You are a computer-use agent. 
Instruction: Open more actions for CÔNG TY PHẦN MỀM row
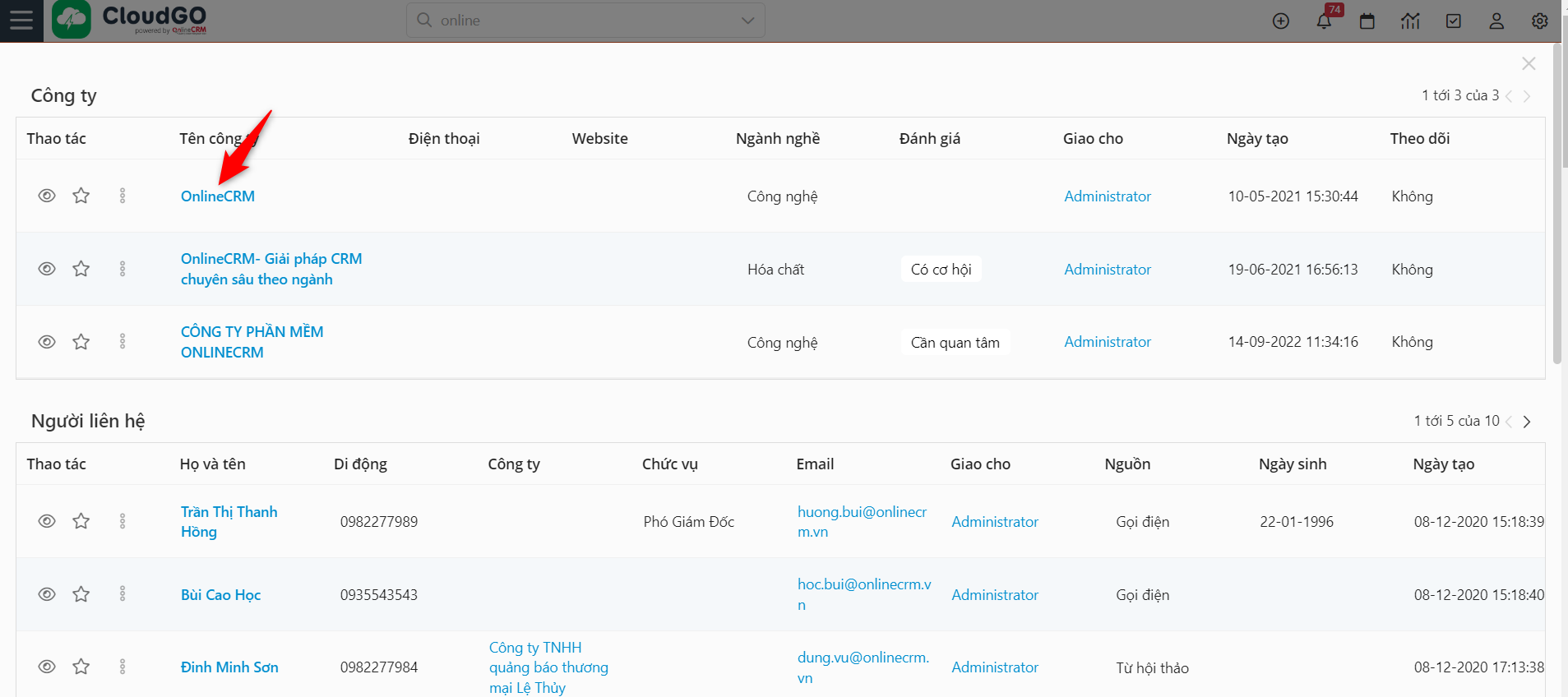(x=123, y=342)
